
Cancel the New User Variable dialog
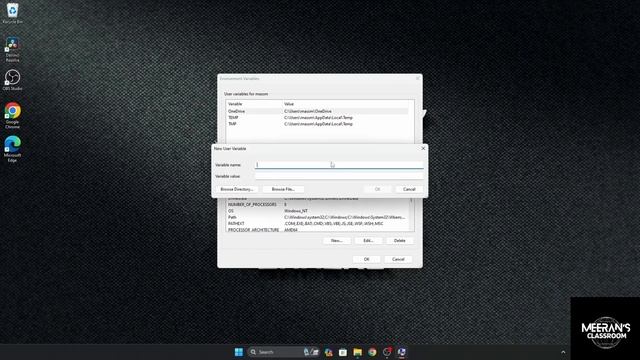[409, 189]
